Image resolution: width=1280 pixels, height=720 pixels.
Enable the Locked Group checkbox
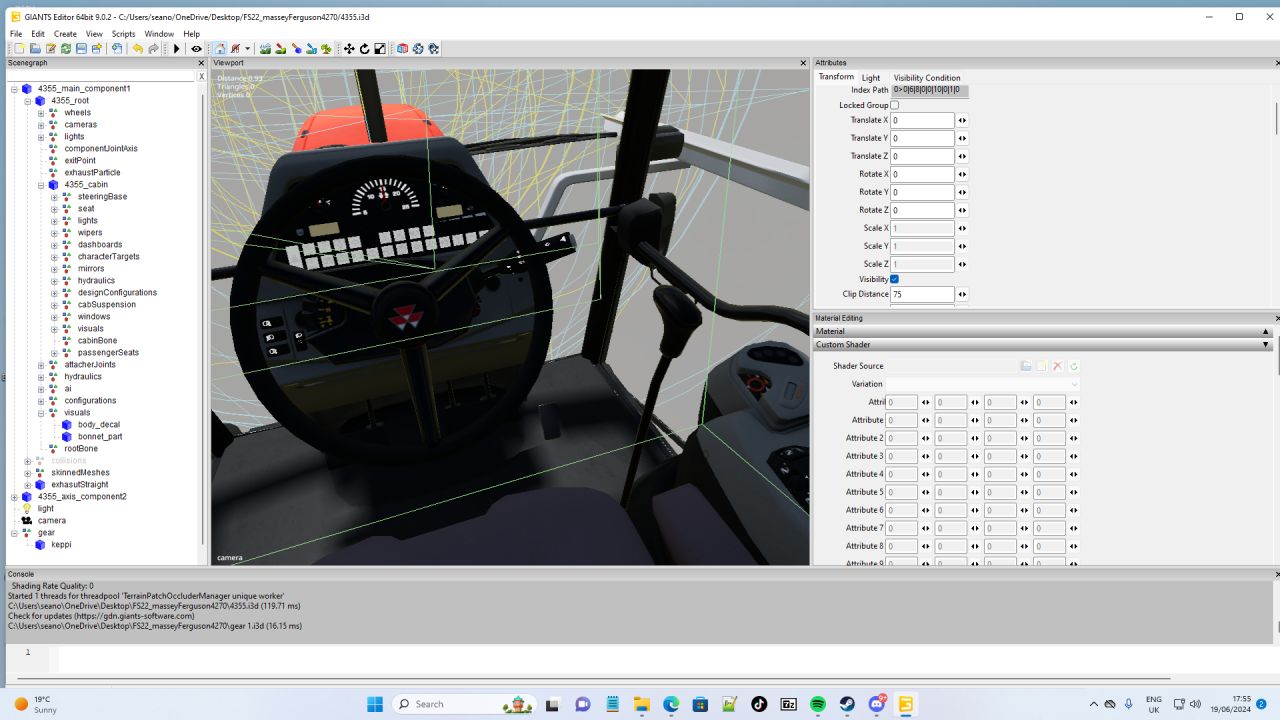[894, 105]
